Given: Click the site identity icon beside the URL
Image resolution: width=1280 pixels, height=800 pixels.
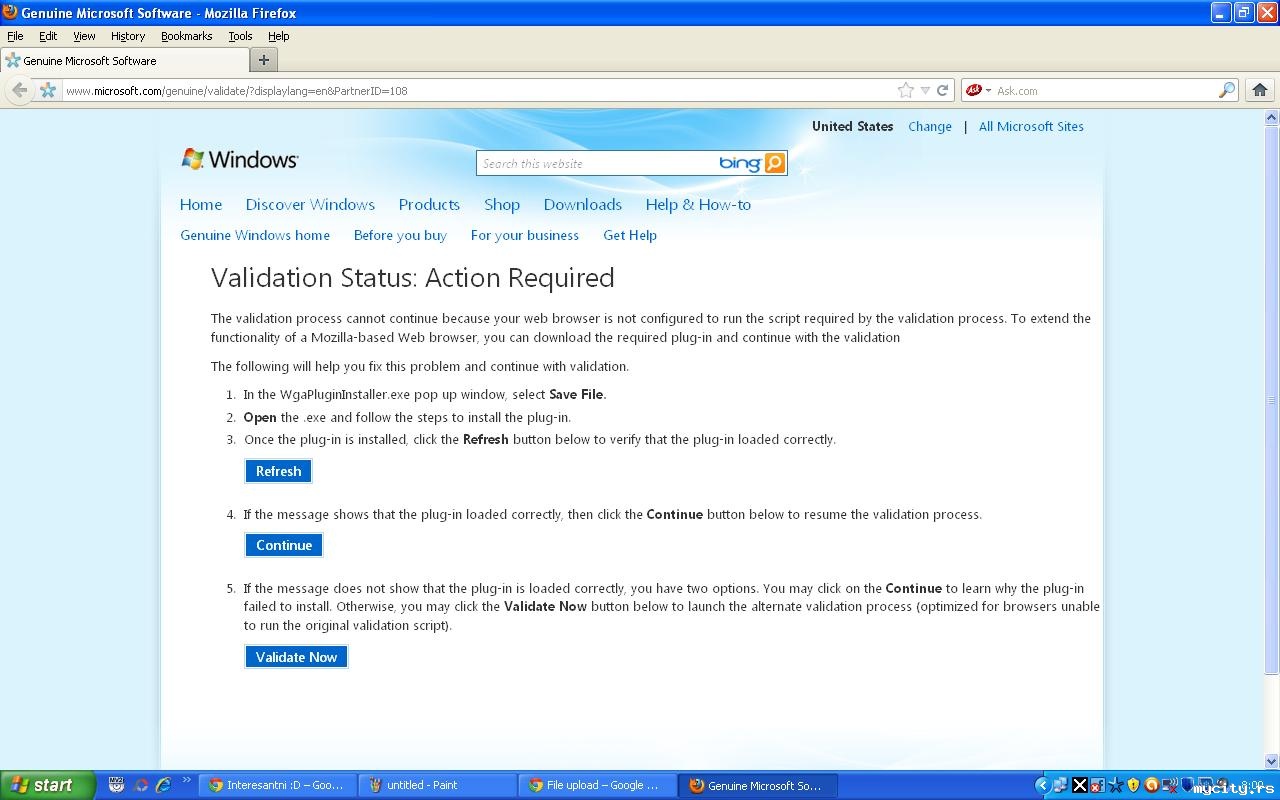Looking at the screenshot, I should [x=47, y=90].
